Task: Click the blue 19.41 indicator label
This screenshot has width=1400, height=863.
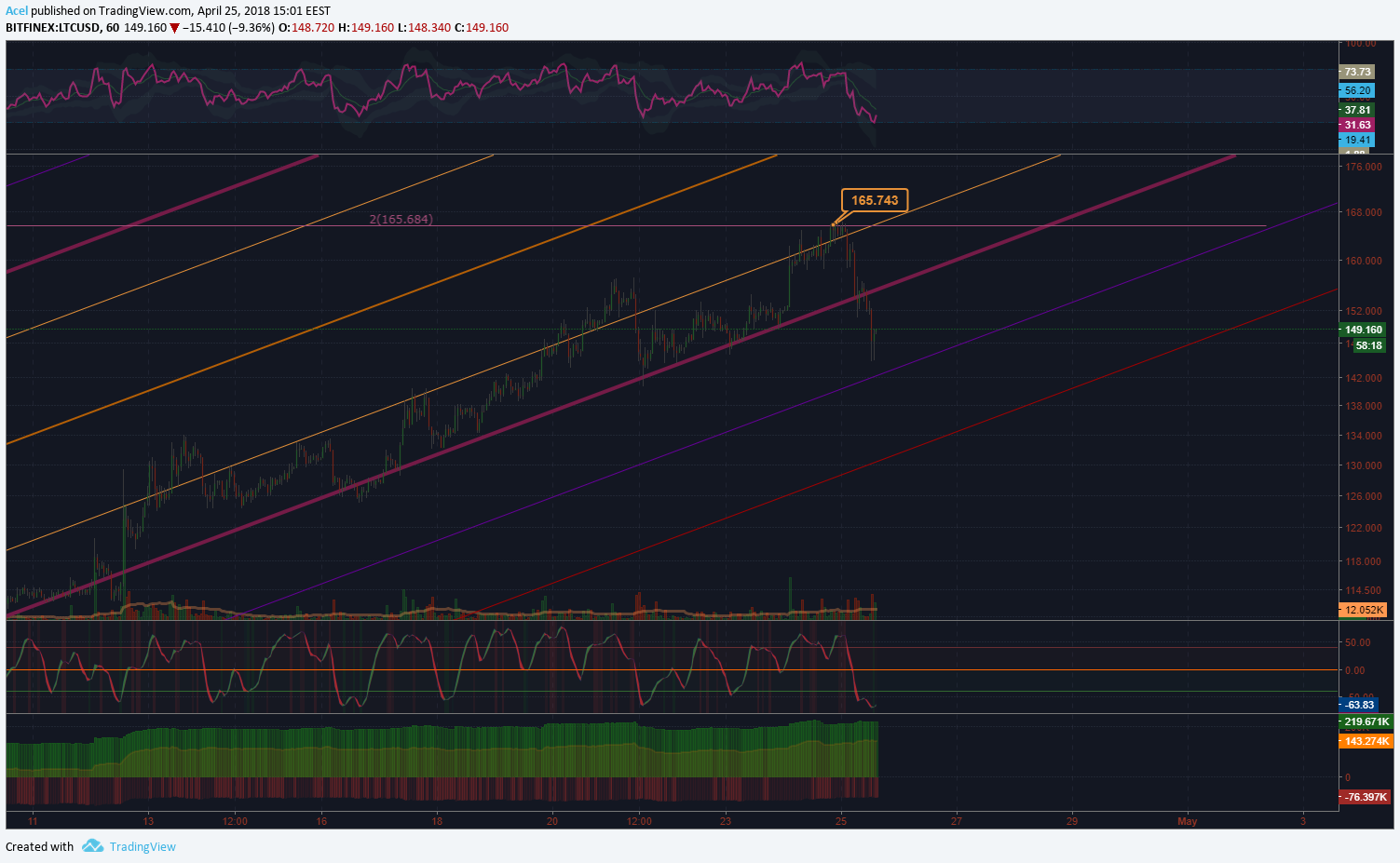Action: (x=1357, y=140)
